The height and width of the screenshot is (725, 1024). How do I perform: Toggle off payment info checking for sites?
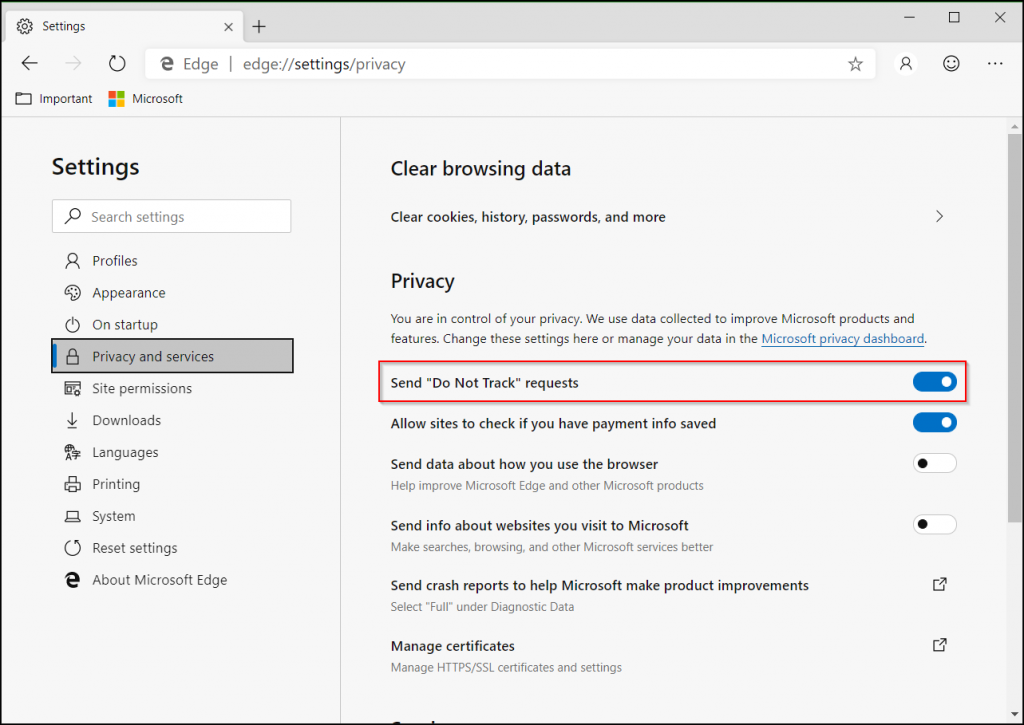coord(934,422)
